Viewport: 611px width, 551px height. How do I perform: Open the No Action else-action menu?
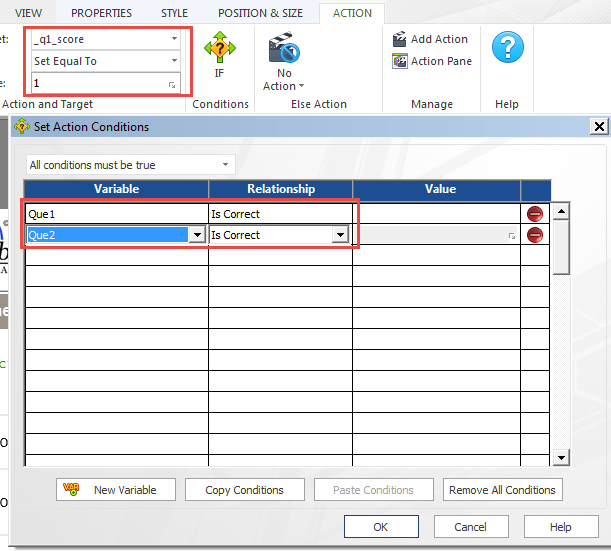coord(284,62)
